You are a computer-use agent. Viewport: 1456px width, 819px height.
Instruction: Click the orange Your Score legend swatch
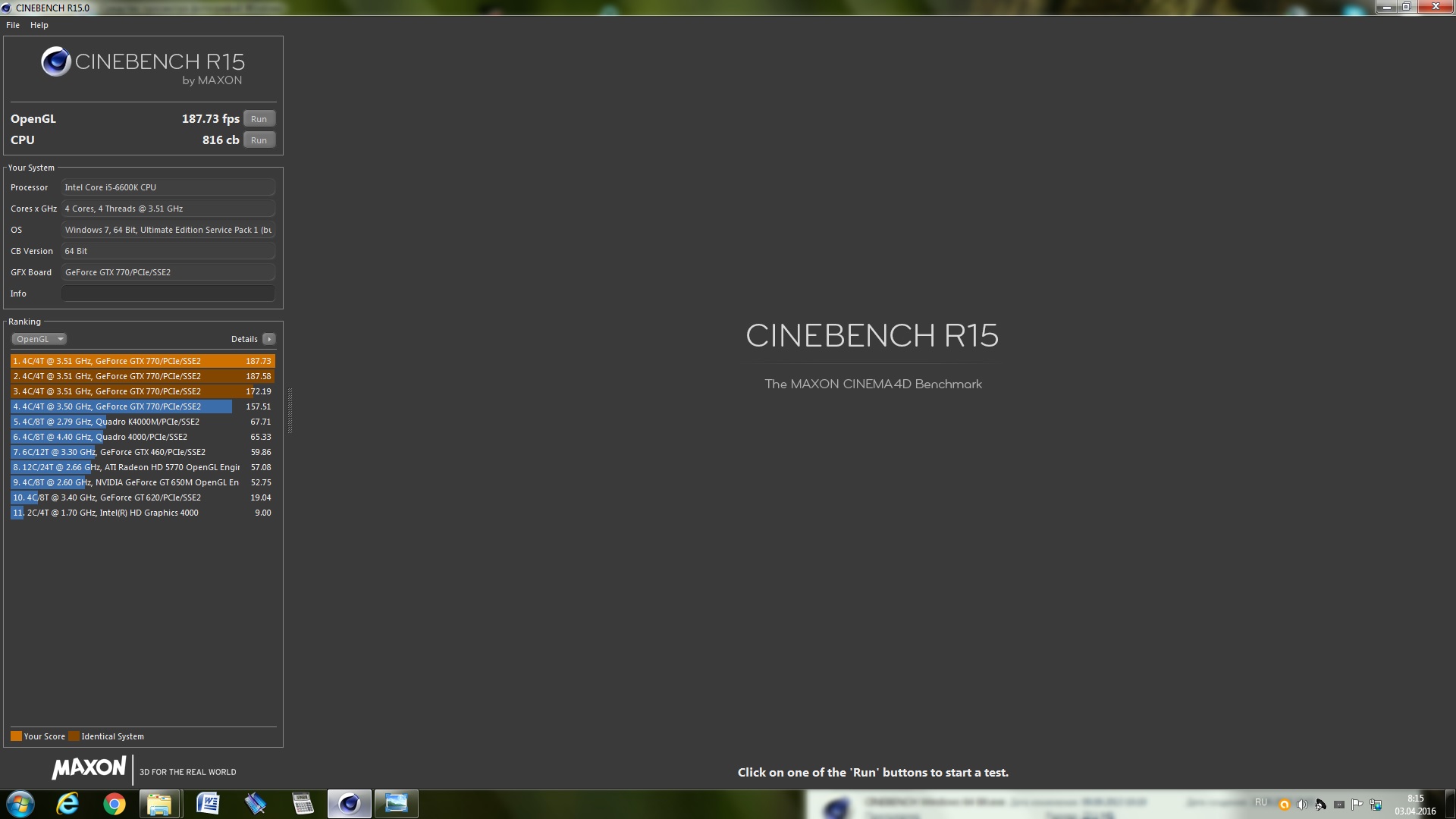point(16,736)
